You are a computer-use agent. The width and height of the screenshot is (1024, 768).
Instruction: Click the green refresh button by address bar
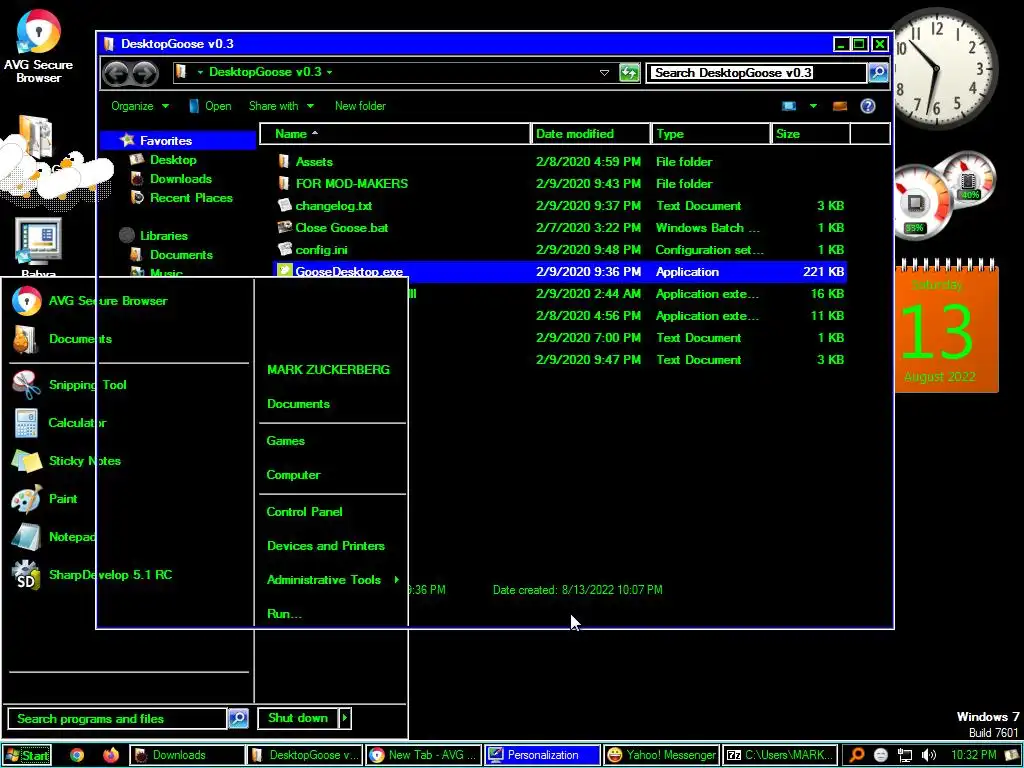[x=629, y=72]
